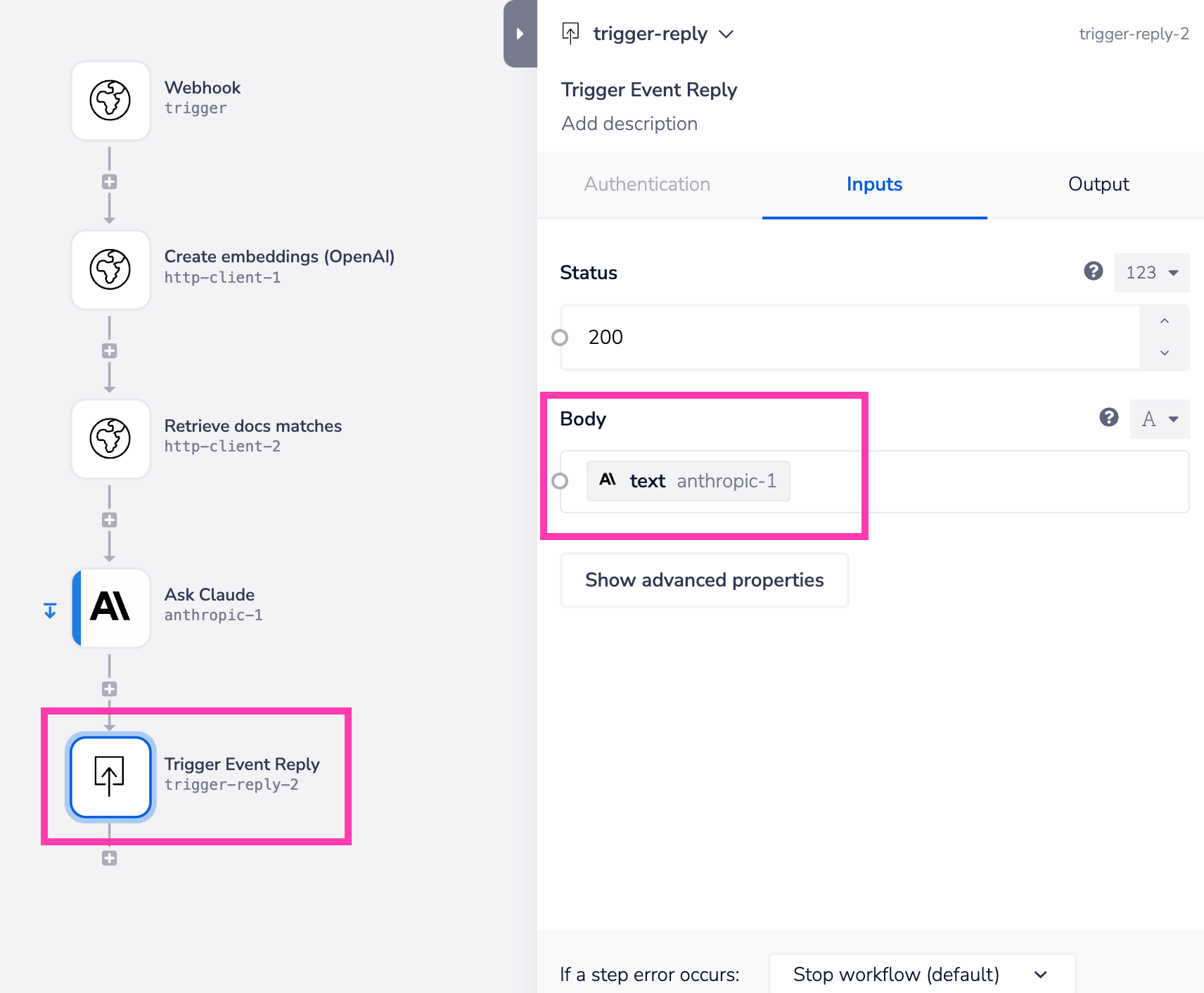This screenshot has height=993, width=1204.
Task: Click the help icon next to Status
Action: click(x=1093, y=271)
